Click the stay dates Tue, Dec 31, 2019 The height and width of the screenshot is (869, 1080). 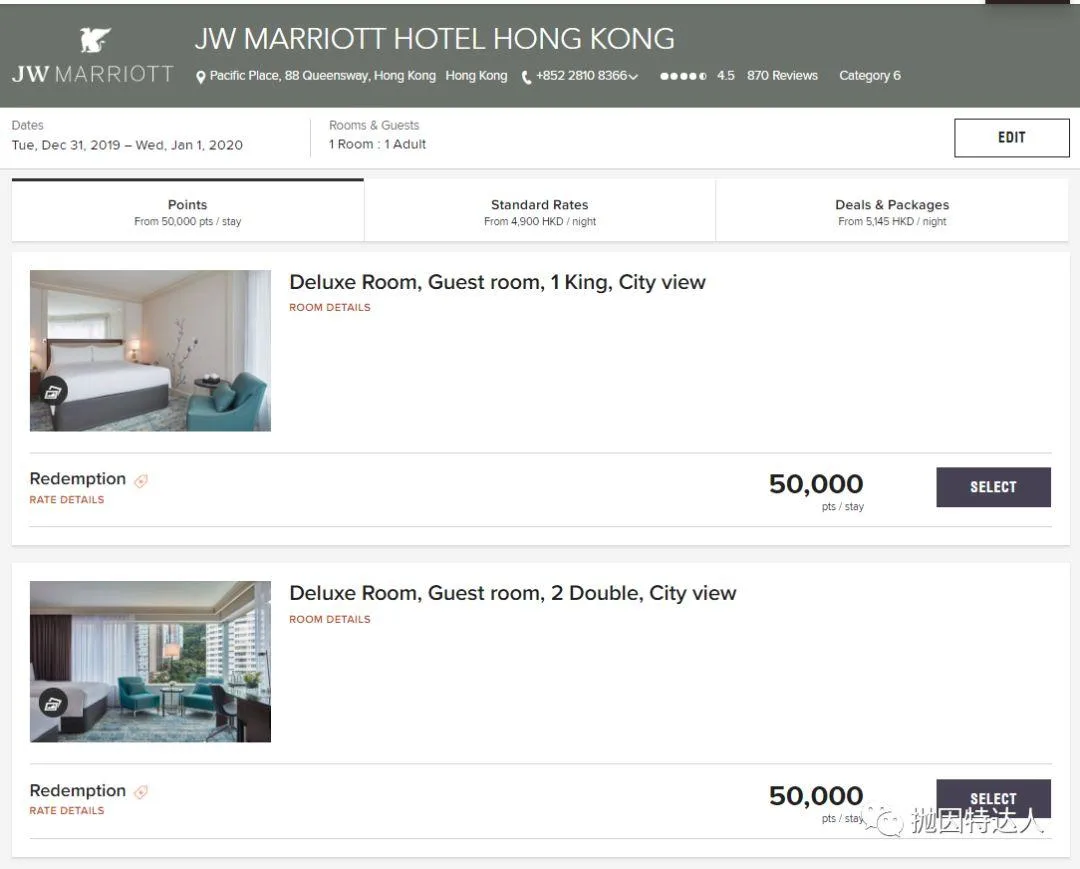point(127,145)
